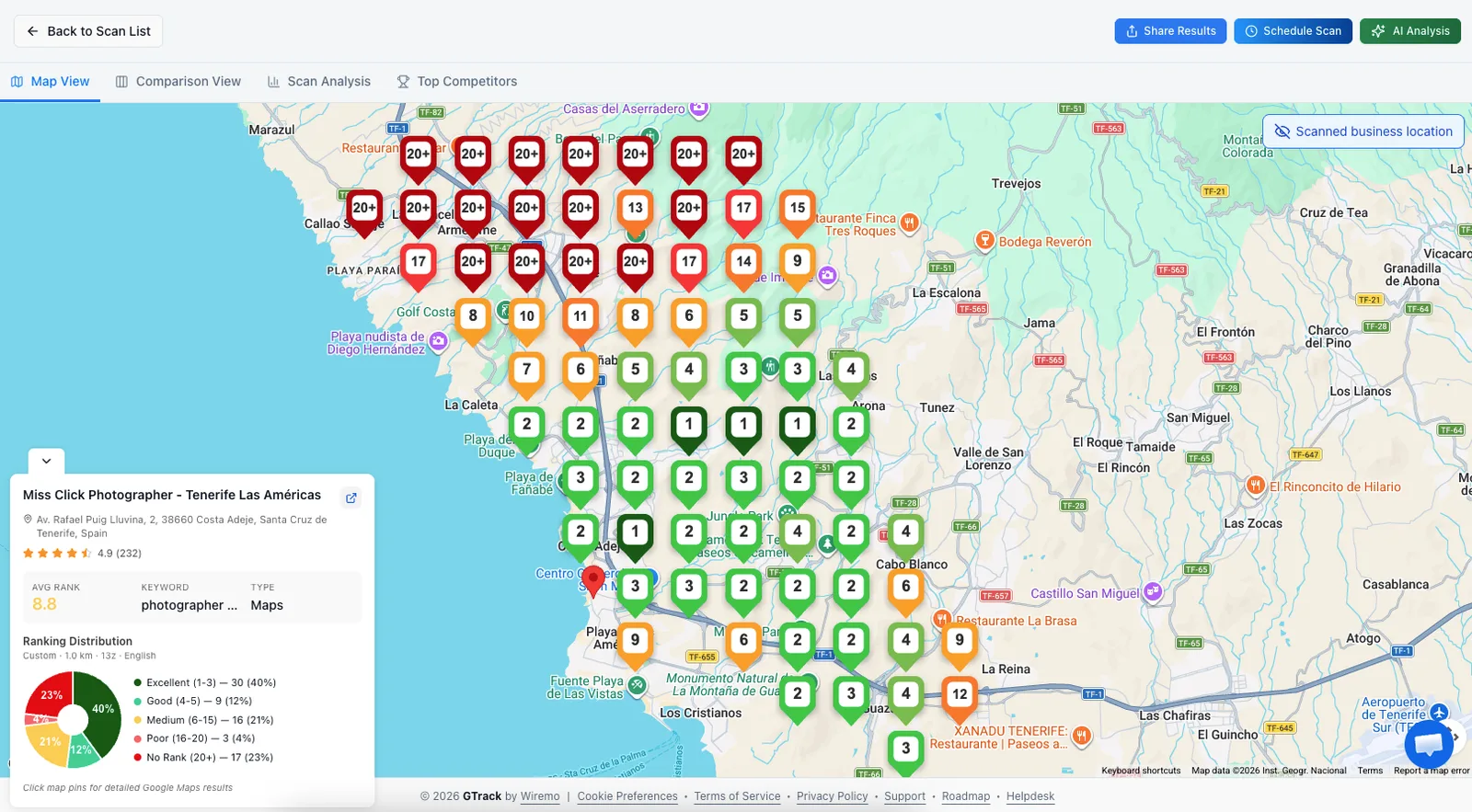Click the rank 12 map pin
This screenshot has height=812, width=1472.
(960, 698)
